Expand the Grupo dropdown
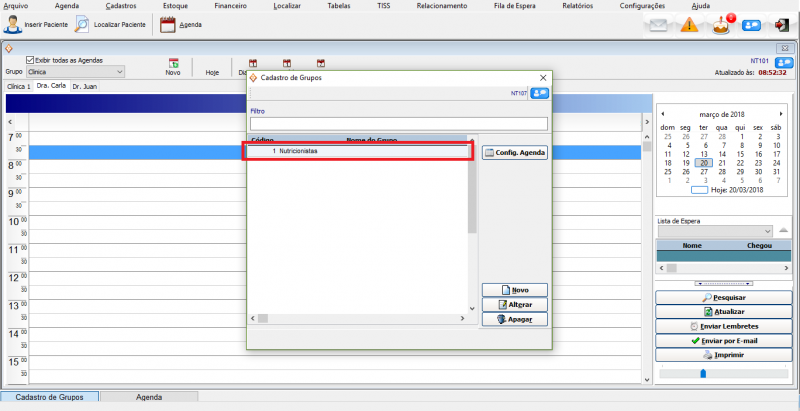800x411 pixels. (120, 72)
